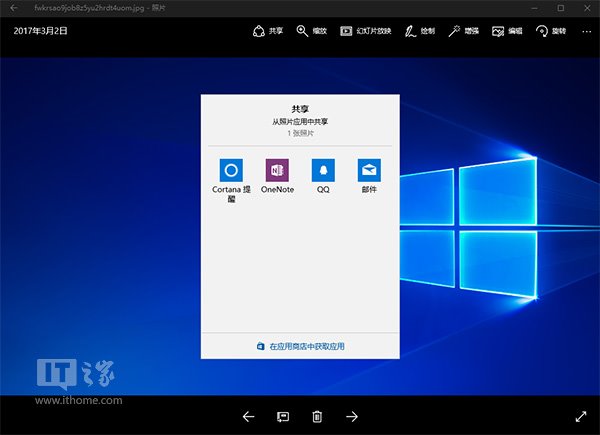This screenshot has width=600, height=435.
Task: Select the Zoom (缩放) magnifier tool
Action: click(x=311, y=31)
